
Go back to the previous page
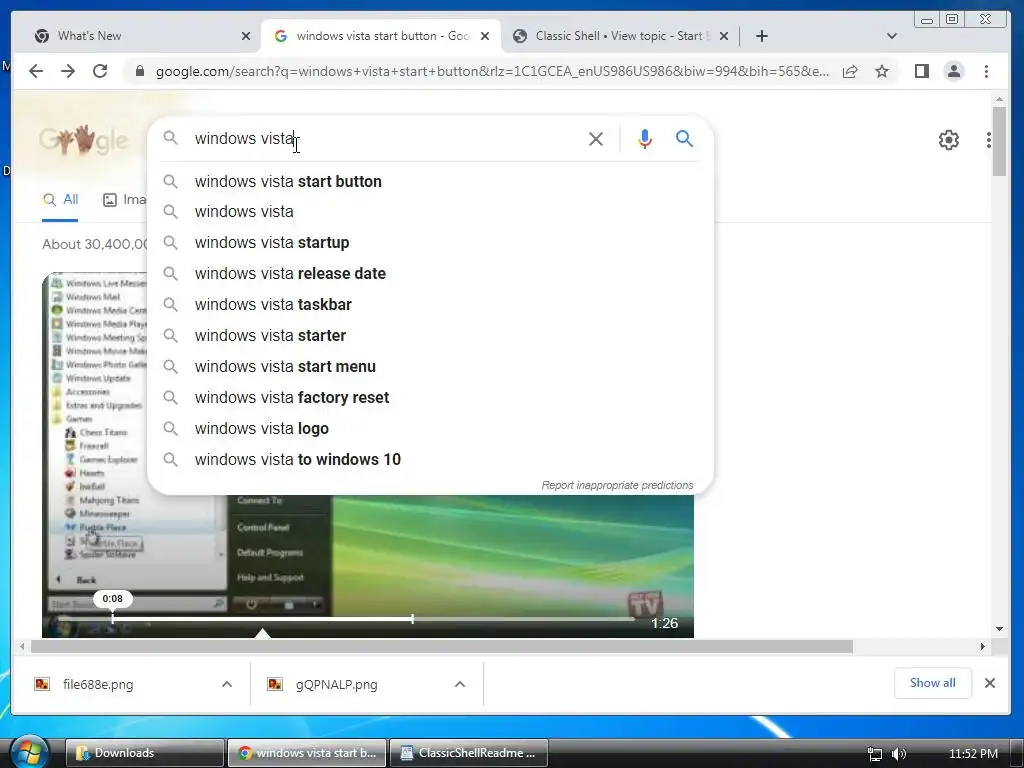coord(36,71)
